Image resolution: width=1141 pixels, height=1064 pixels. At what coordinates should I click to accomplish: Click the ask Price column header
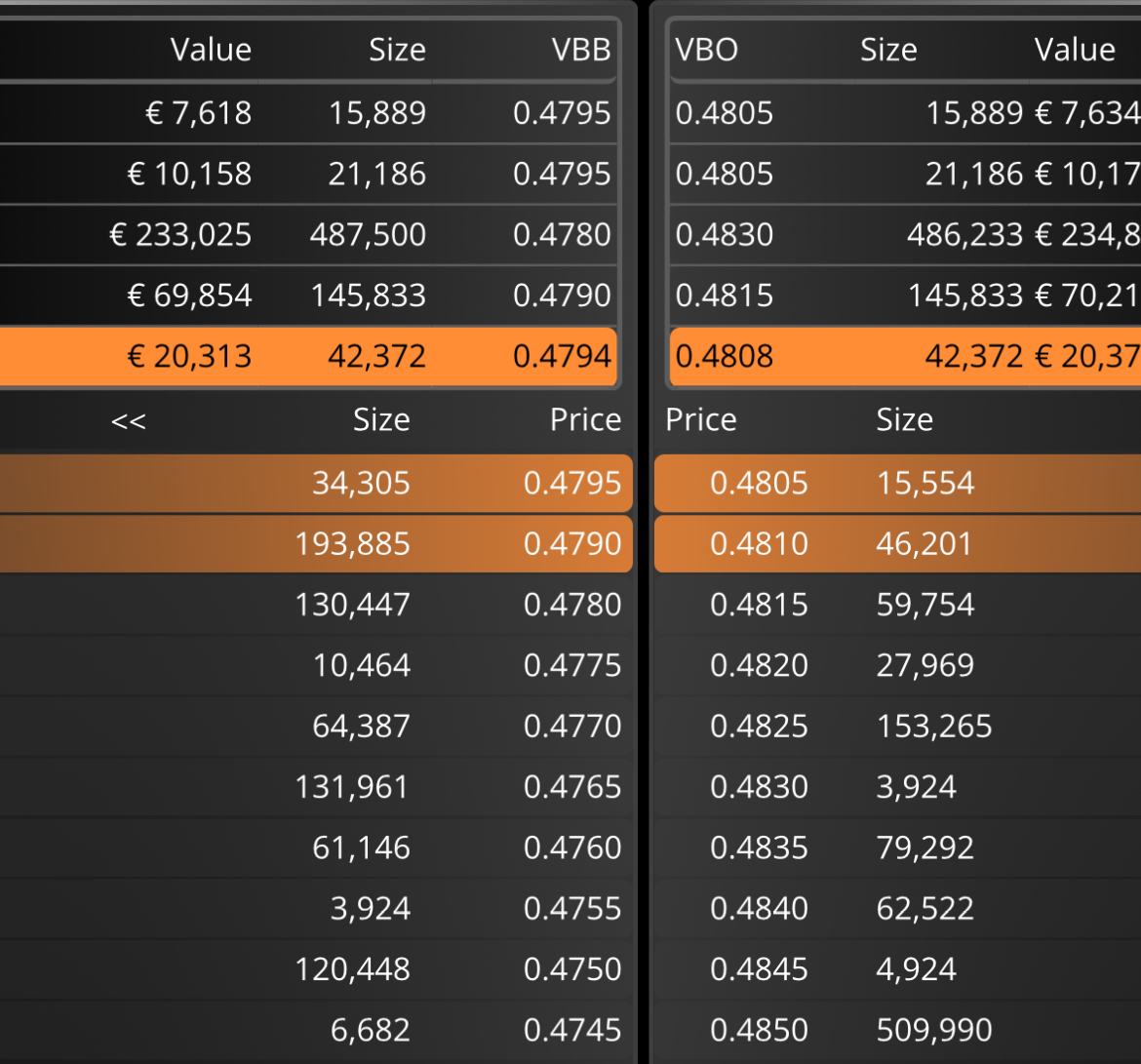pos(701,420)
